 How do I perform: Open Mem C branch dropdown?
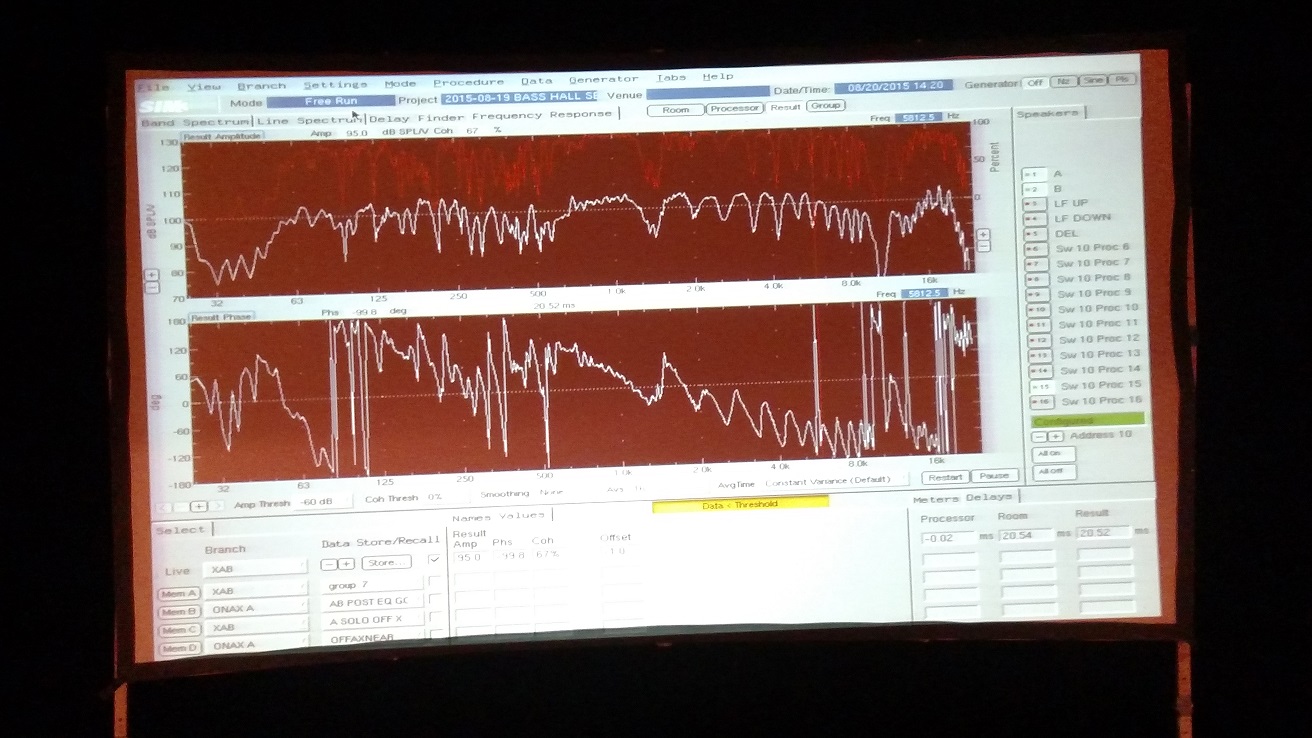258,628
